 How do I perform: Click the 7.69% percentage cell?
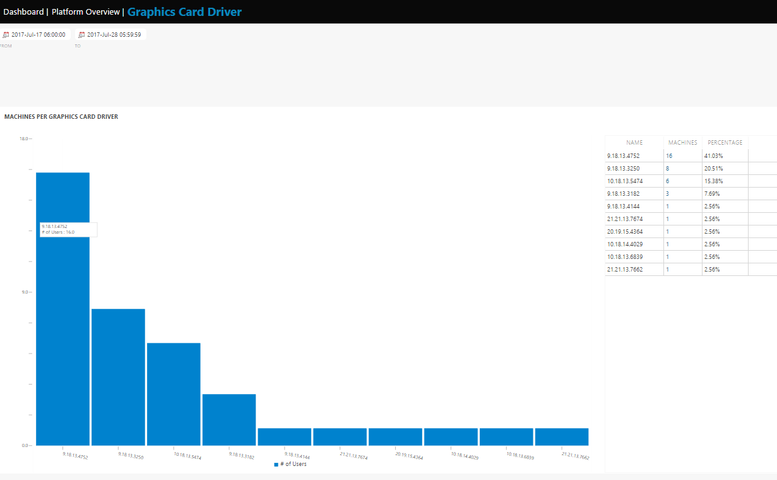(x=712, y=194)
